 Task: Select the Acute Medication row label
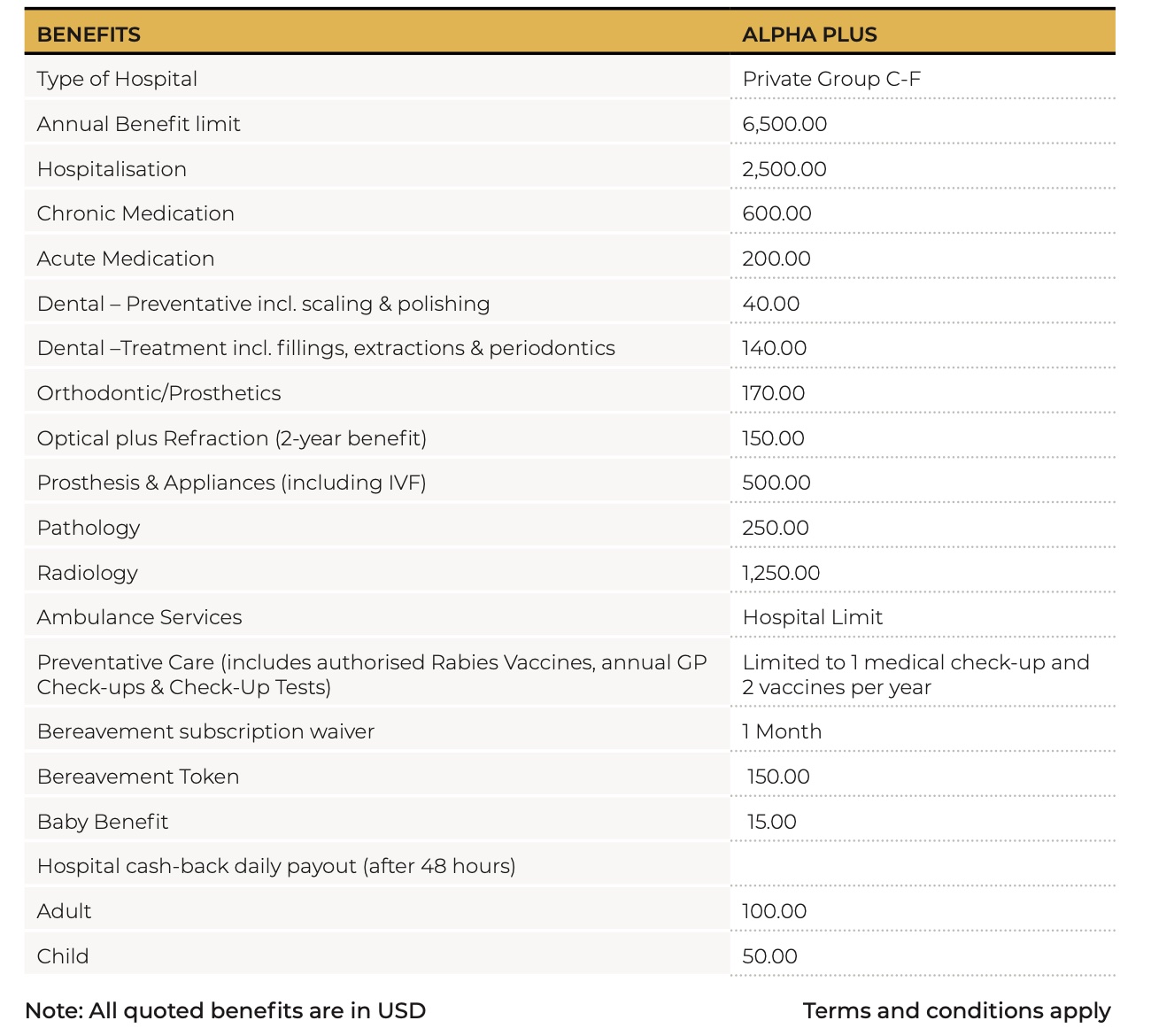coord(126,259)
